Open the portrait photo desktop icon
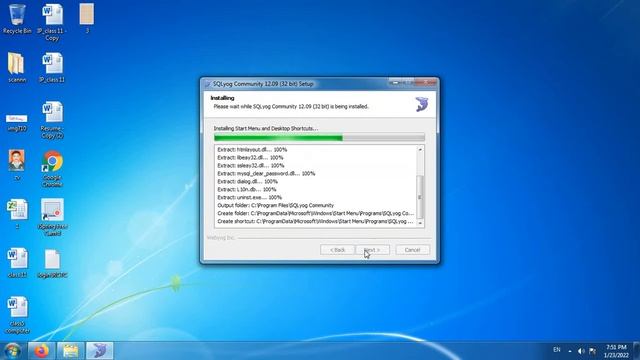Screen dimensions: 640x360 (17, 164)
